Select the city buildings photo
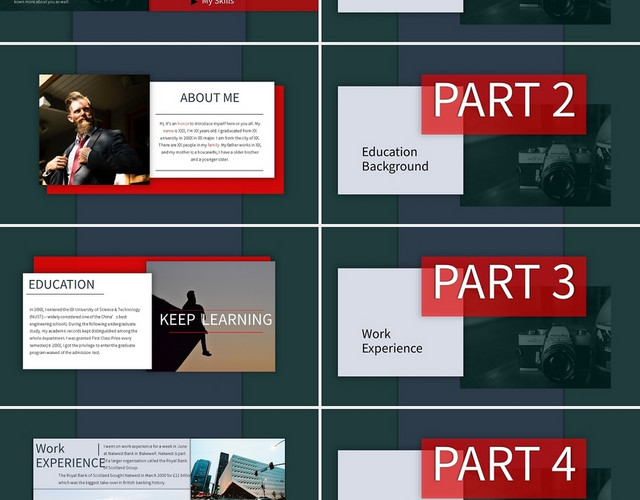The height and width of the screenshot is (500, 640). click(x=238, y=469)
